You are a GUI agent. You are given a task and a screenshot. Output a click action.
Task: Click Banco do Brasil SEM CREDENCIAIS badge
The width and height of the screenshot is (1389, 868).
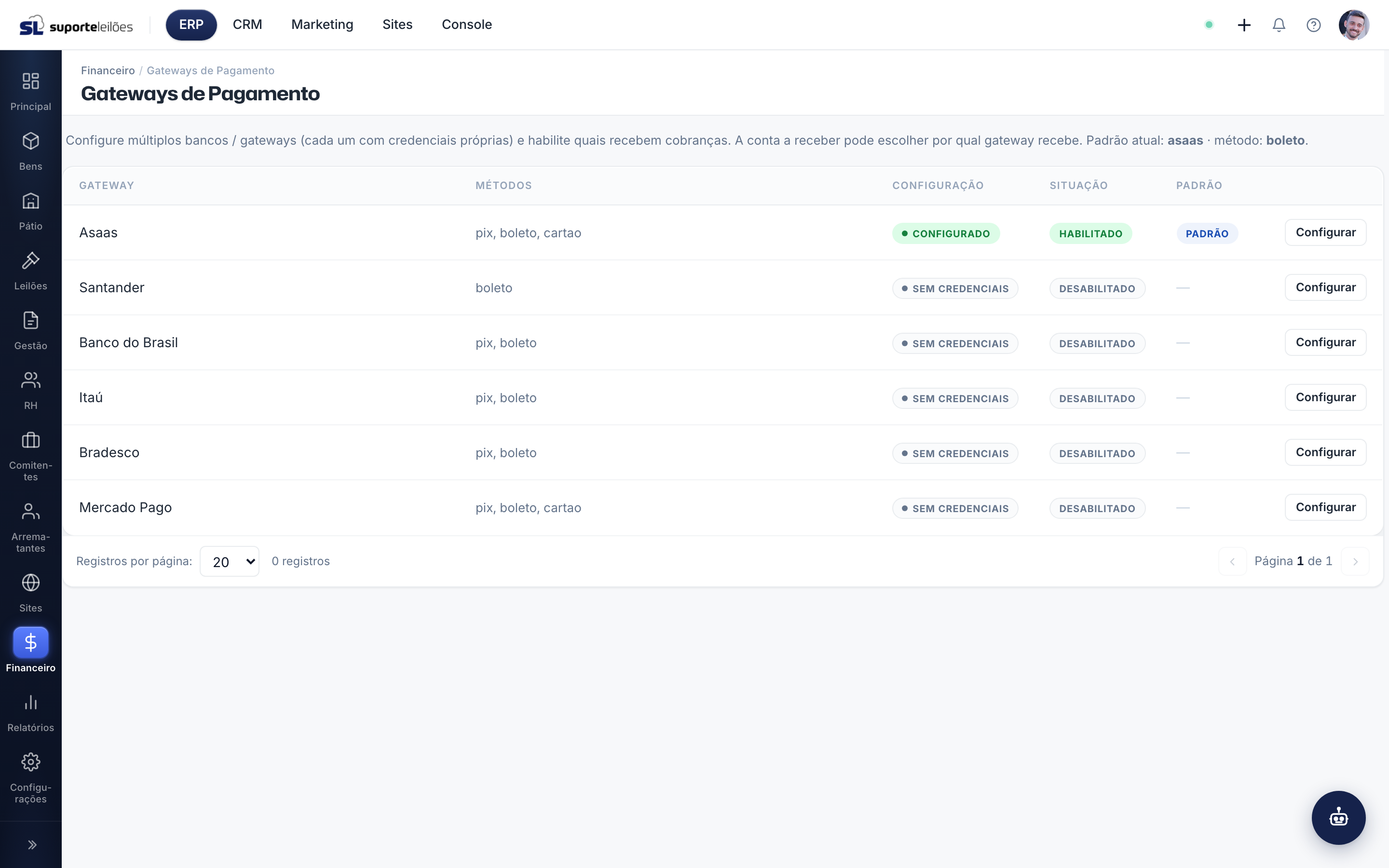(955, 344)
